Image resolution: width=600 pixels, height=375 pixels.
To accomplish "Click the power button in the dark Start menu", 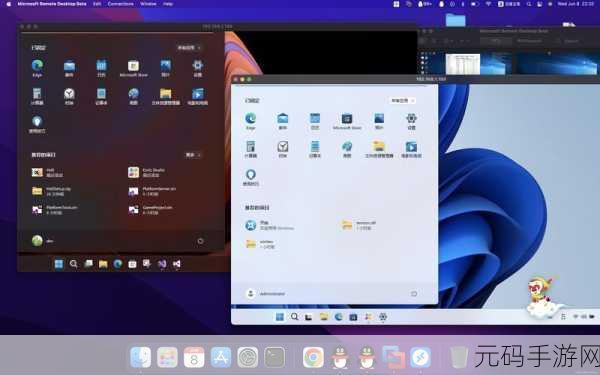I will pyautogui.click(x=200, y=241).
